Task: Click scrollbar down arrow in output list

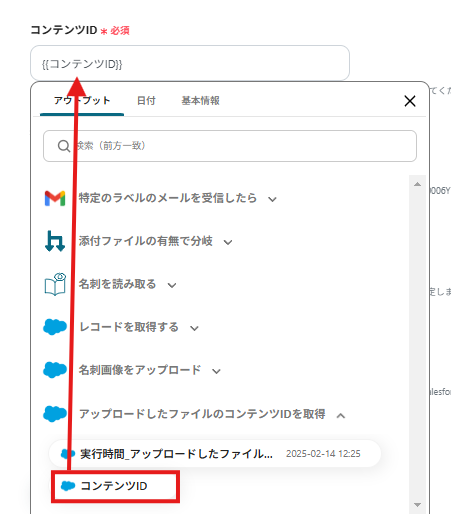Action: pyautogui.click(x=417, y=505)
